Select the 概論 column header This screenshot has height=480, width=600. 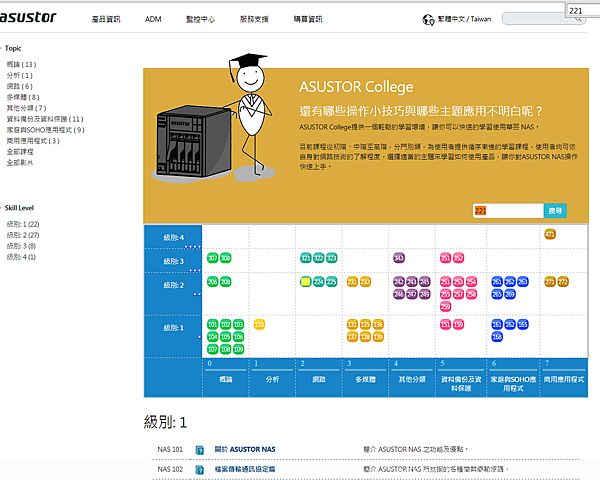(x=225, y=379)
